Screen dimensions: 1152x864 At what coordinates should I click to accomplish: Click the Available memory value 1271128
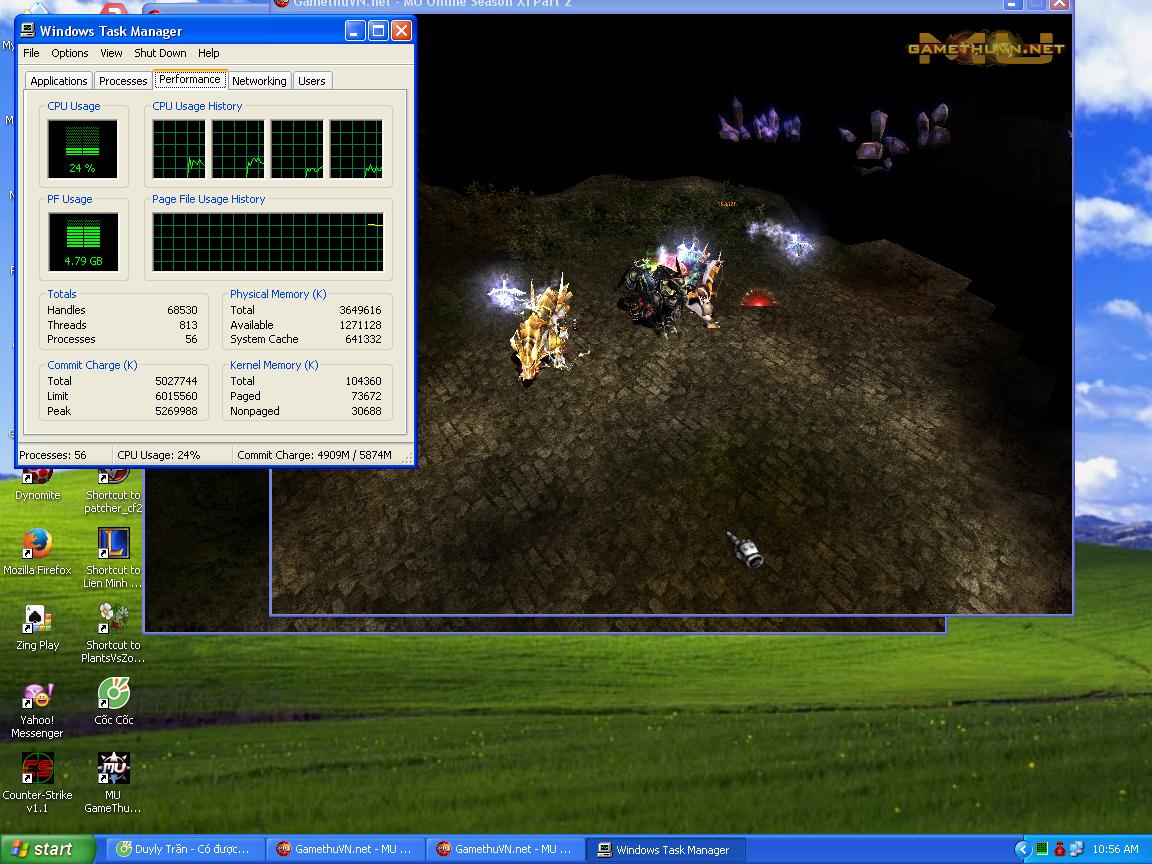click(x=360, y=325)
